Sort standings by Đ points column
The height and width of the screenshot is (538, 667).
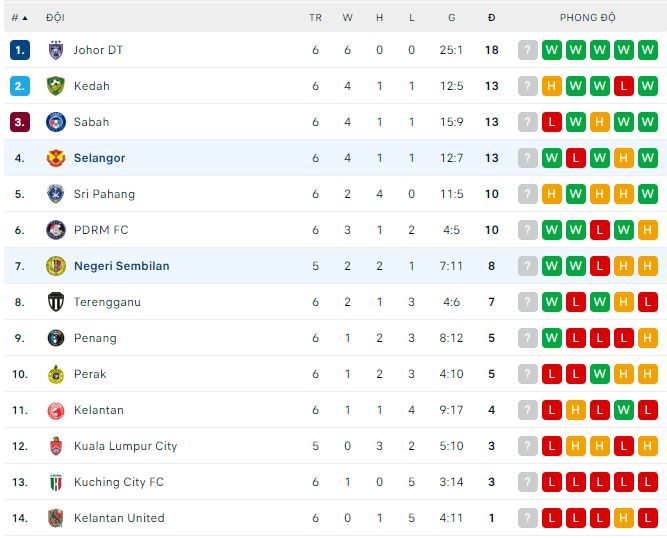coord(491,17)
